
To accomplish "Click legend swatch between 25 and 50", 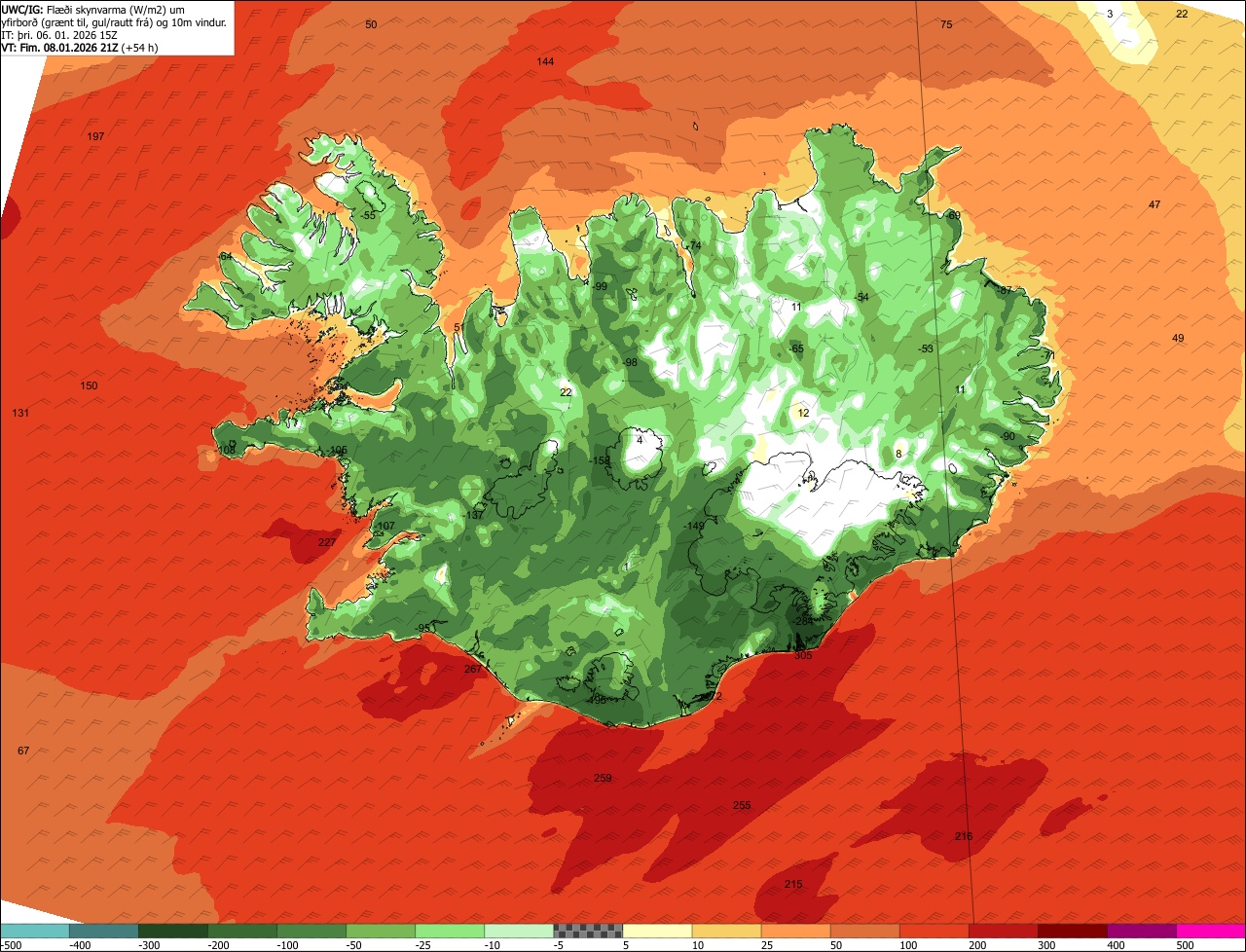I will coord(795,931).
